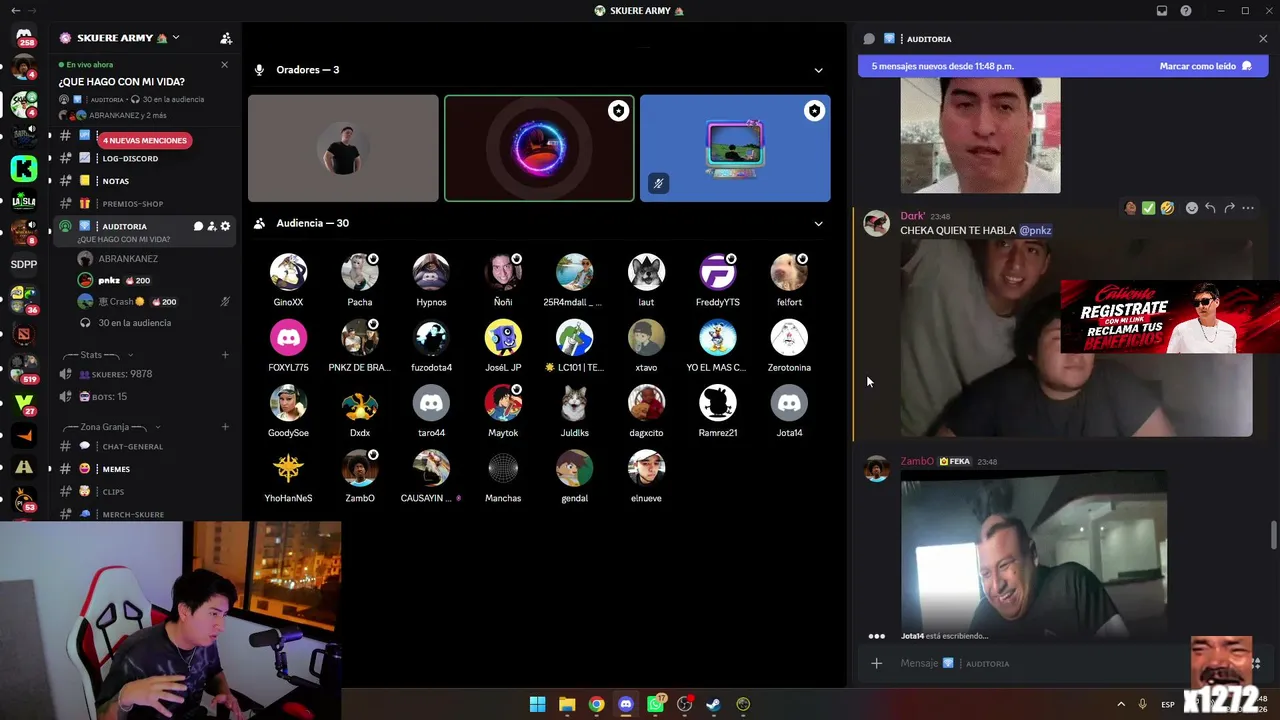Select audience member Pacha
The image size is (1280, 720).
click(360, 280)
